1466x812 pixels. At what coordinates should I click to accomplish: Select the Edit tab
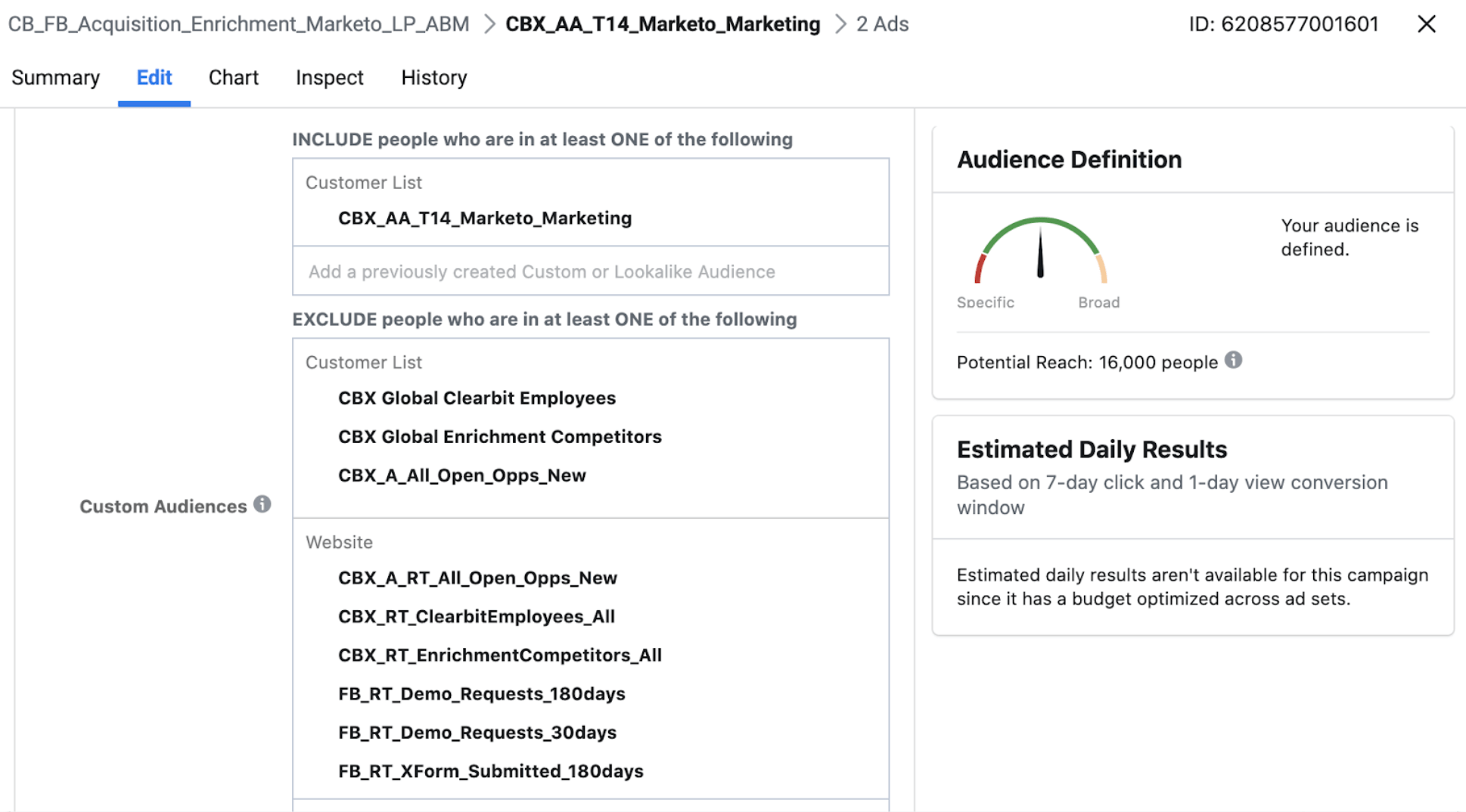154,77
